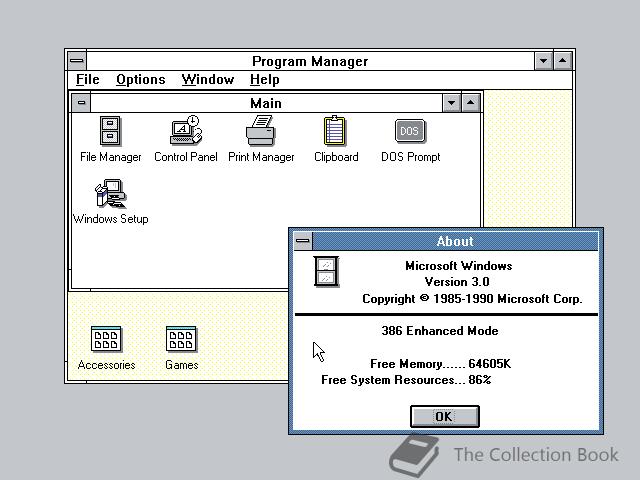This screenshot has width=640, height=480.
Task: Open the Window menu
Action: [208, 80]
